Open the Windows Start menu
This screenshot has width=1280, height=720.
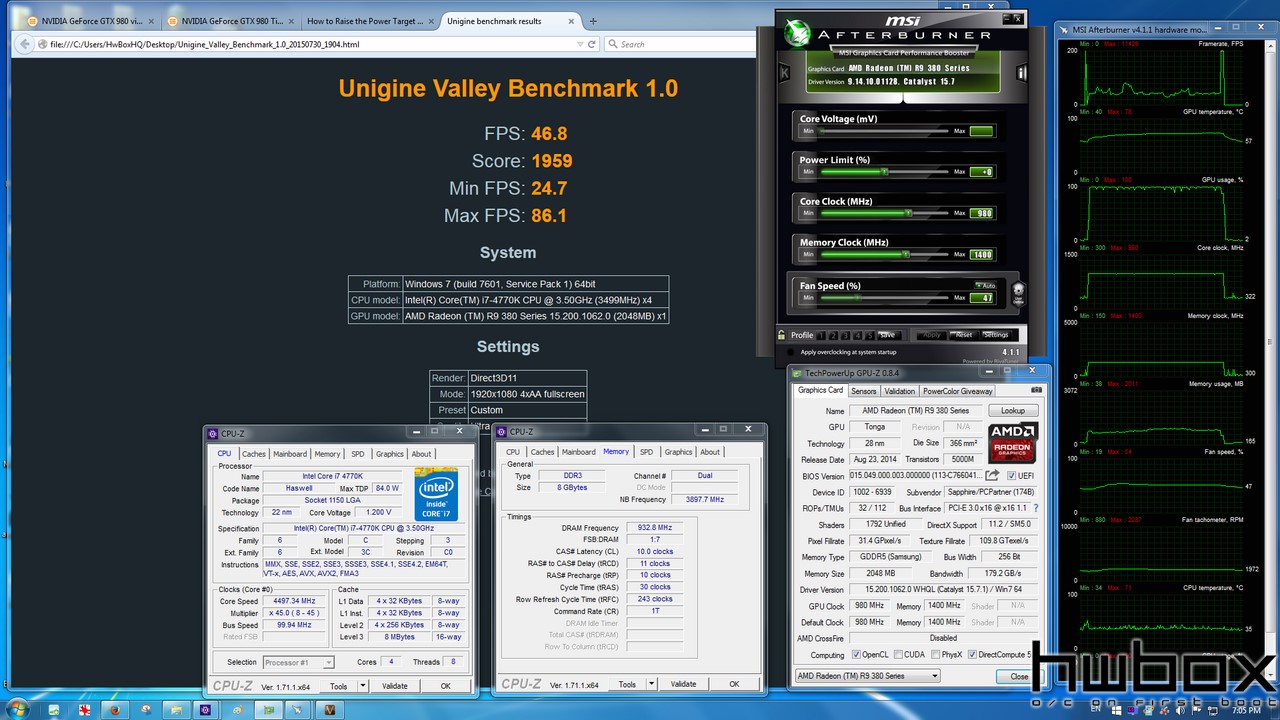click(16, 709)
